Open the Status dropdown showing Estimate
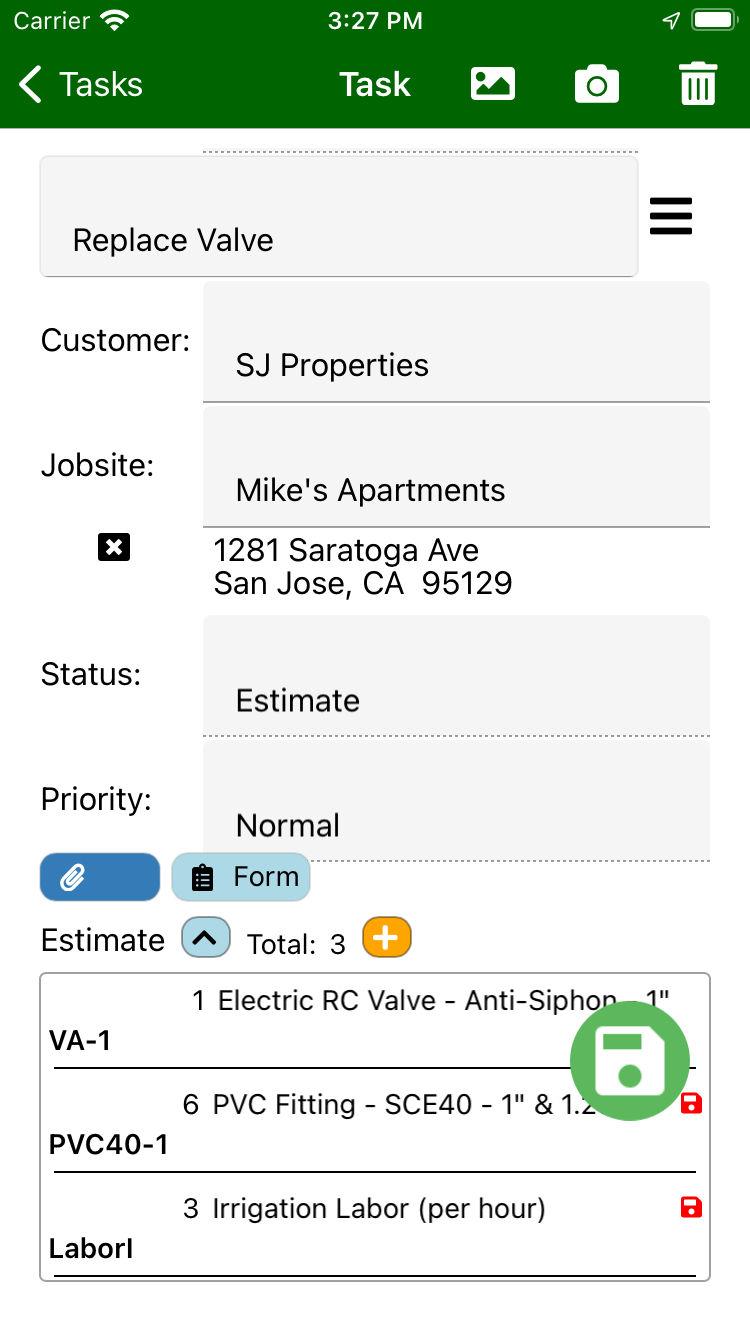This screenshot has width=750, height=1334. [x=456, y=678]
